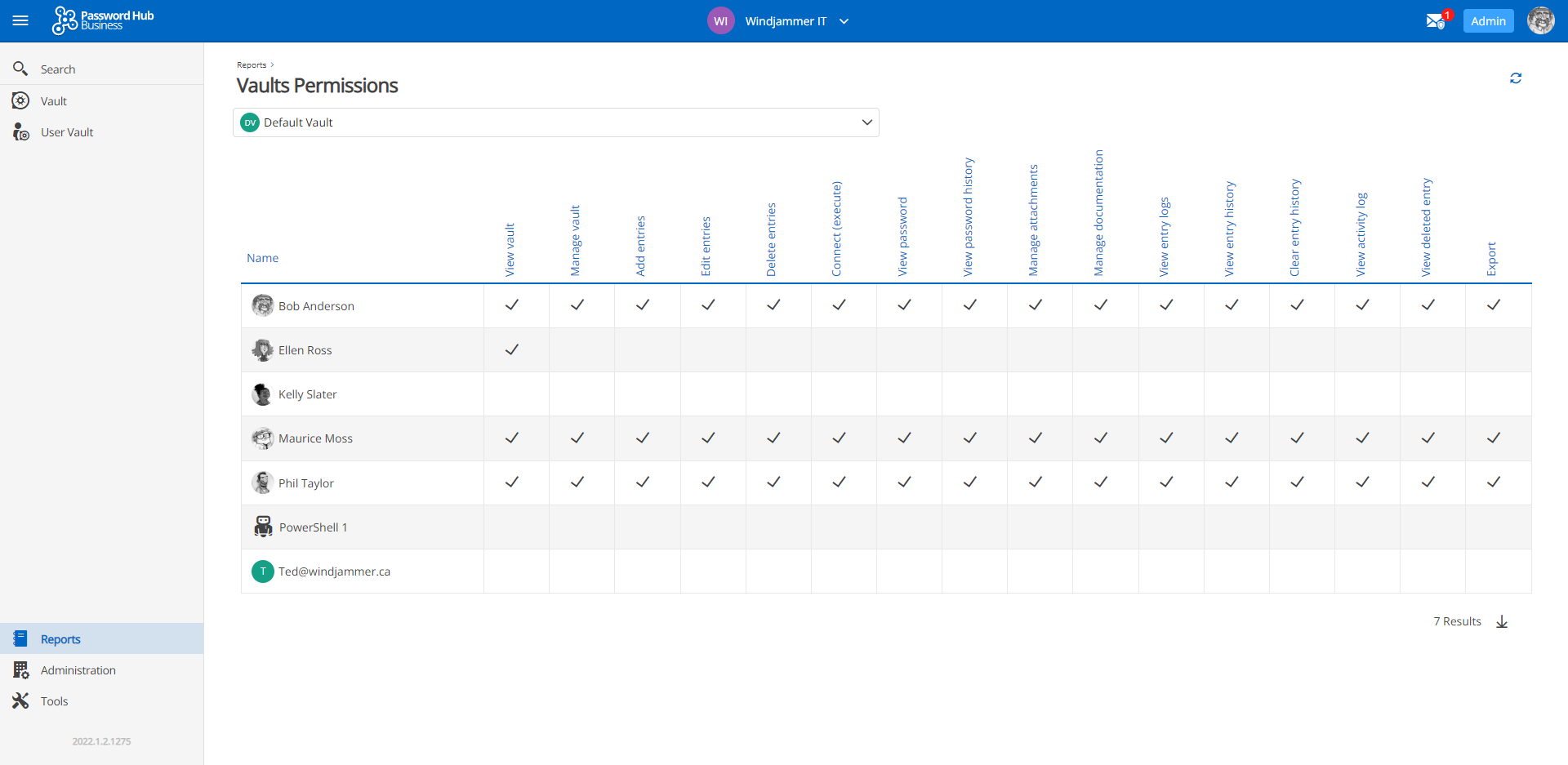Click Bob Anderson's Export permission checkmark
The image size is (1568, 765).
[x=1494, y=305]
